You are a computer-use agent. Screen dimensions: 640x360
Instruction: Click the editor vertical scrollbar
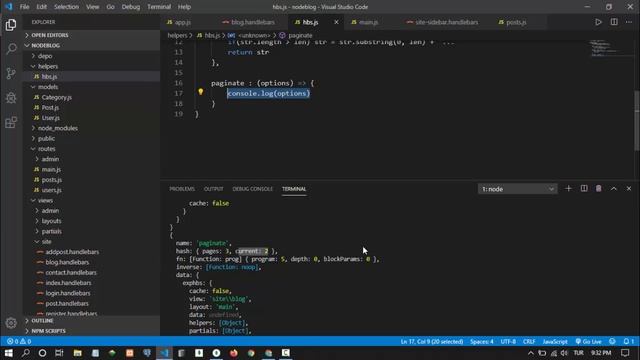(x=637, y=120)
